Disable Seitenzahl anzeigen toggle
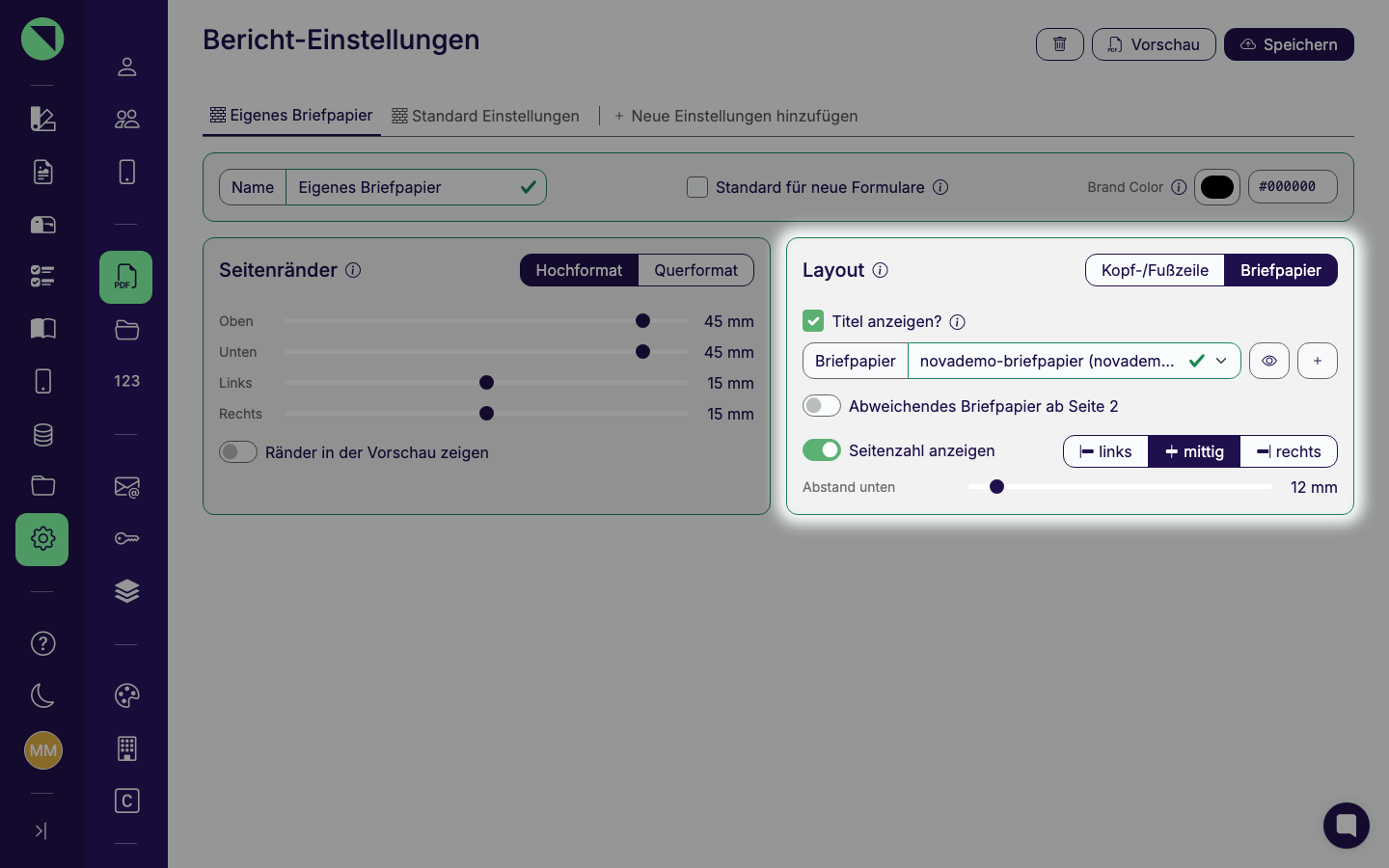The height and width of the screenshot is (868, 1389). coord(822,450)
